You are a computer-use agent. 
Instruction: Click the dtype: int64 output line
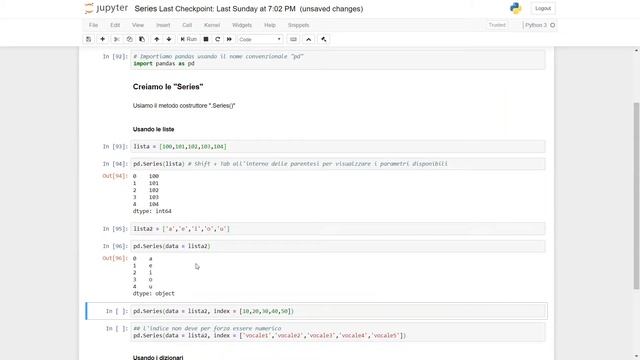click(152, 211)
